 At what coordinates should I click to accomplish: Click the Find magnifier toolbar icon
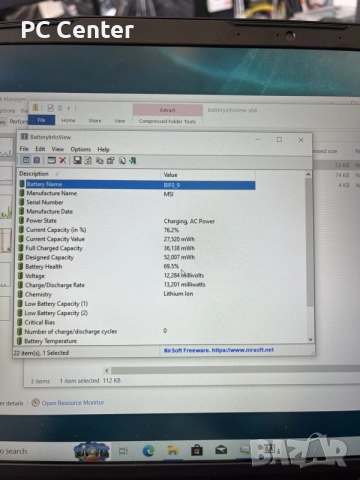[x=122, y=161]
